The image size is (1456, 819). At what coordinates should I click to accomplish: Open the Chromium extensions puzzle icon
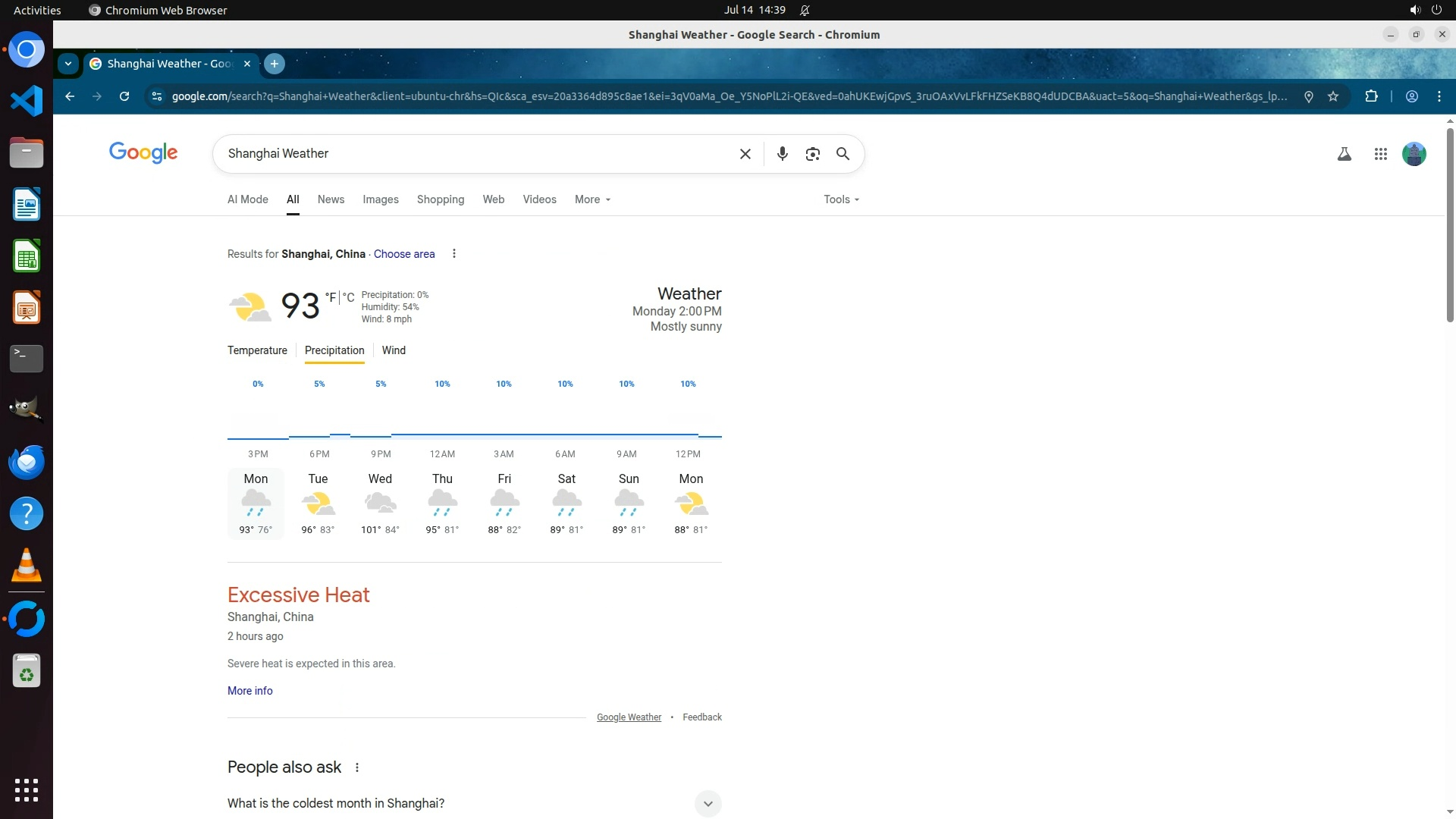(x=1371, y=96)
